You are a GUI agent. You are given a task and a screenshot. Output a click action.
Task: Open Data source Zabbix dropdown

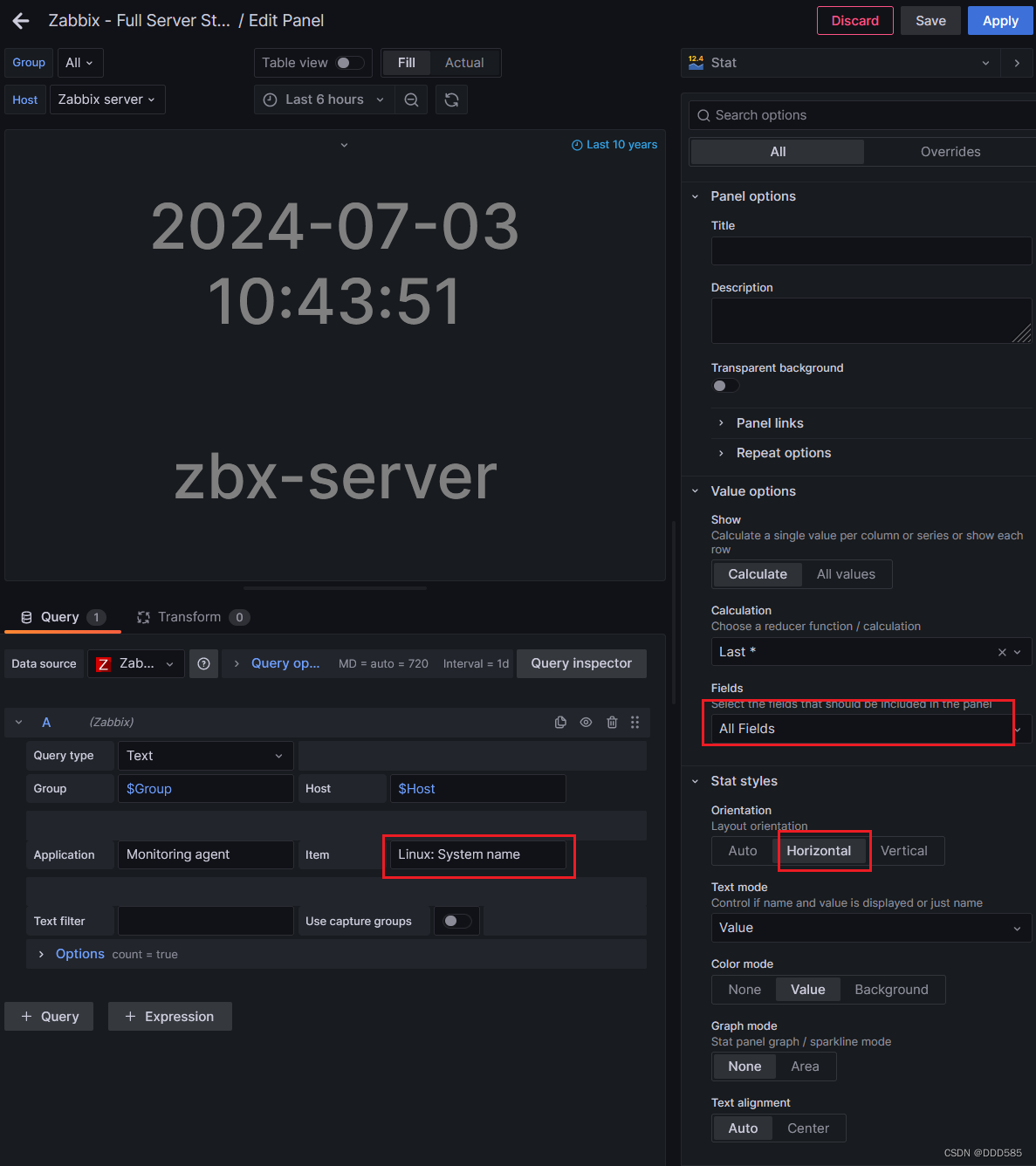pos(135,664)
